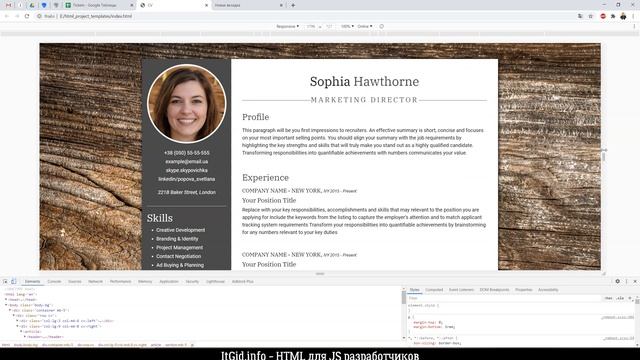Image resolution: width=640 pixels, height=360 pixels.
Task: Toggle the device toolbar icon
Action: 13,282
